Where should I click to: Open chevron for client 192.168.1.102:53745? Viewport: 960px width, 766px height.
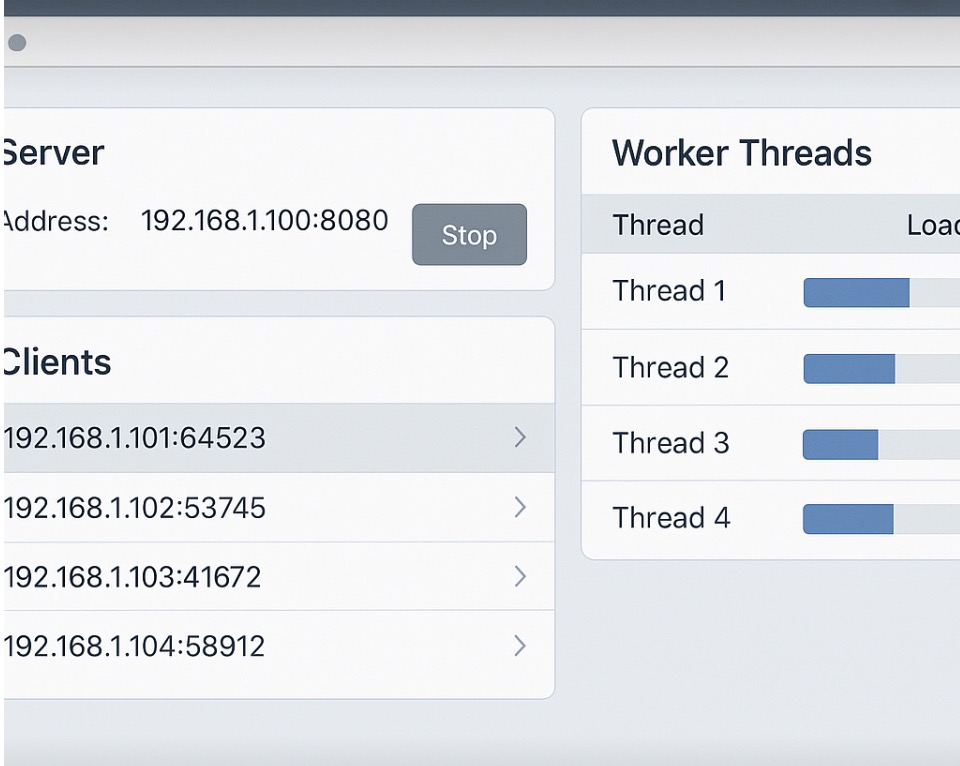pos(520,507)
